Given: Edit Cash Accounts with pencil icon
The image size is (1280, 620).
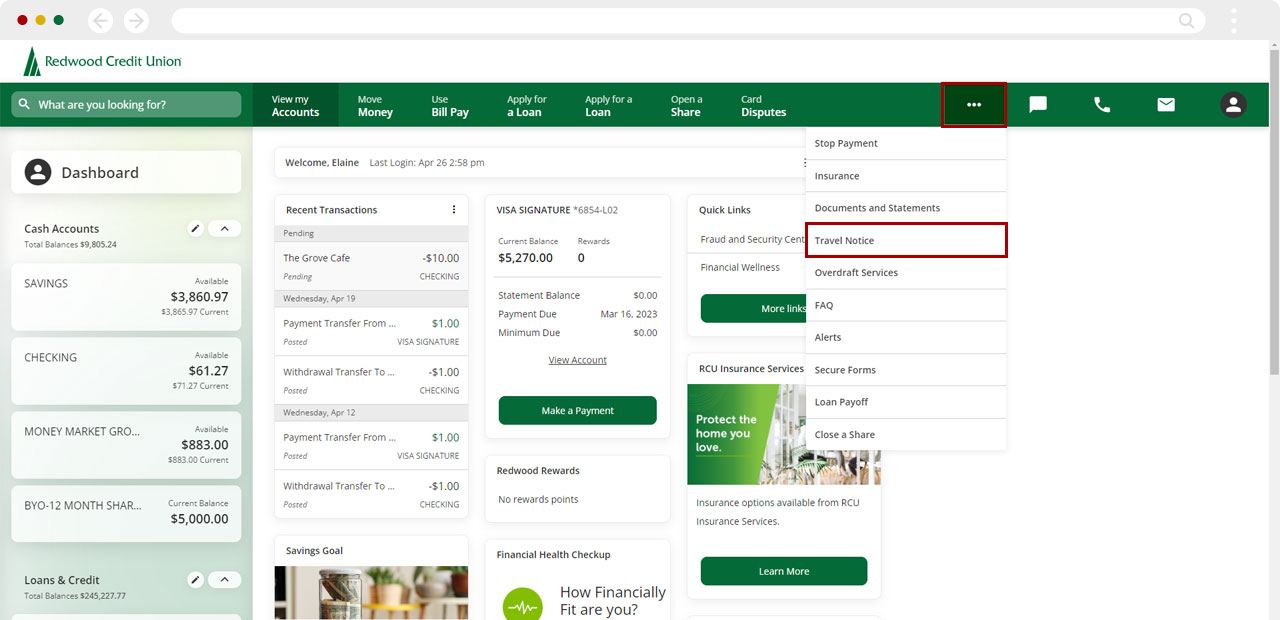Looking at the screenshot, I should [x=196, y=229].
